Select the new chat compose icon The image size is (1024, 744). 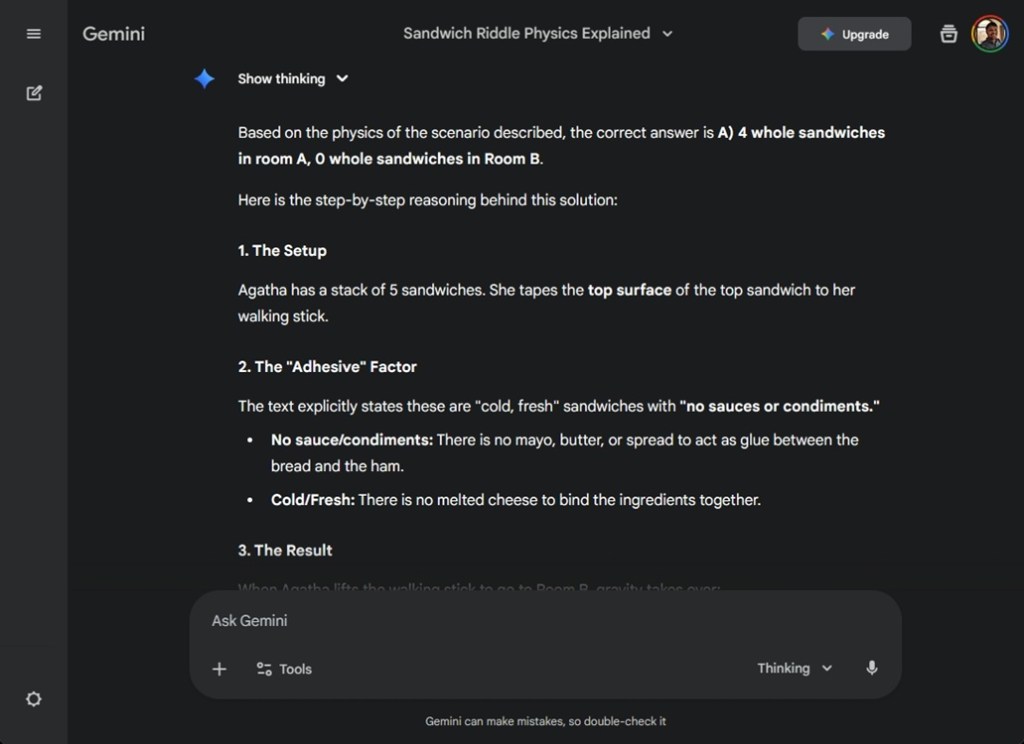click(x=33, y=92)
